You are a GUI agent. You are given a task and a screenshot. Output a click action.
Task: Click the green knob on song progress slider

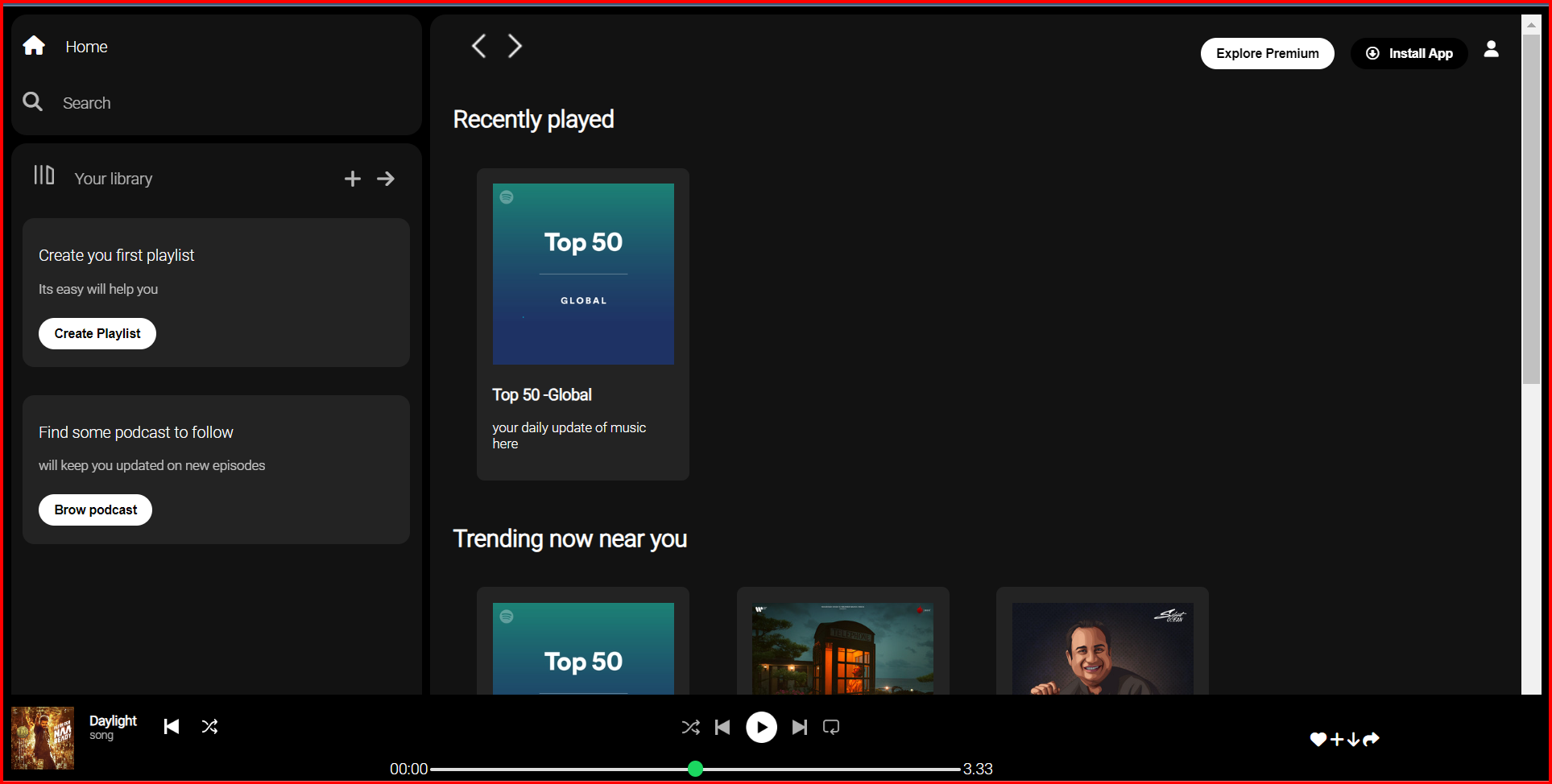[x=696, y=769]
